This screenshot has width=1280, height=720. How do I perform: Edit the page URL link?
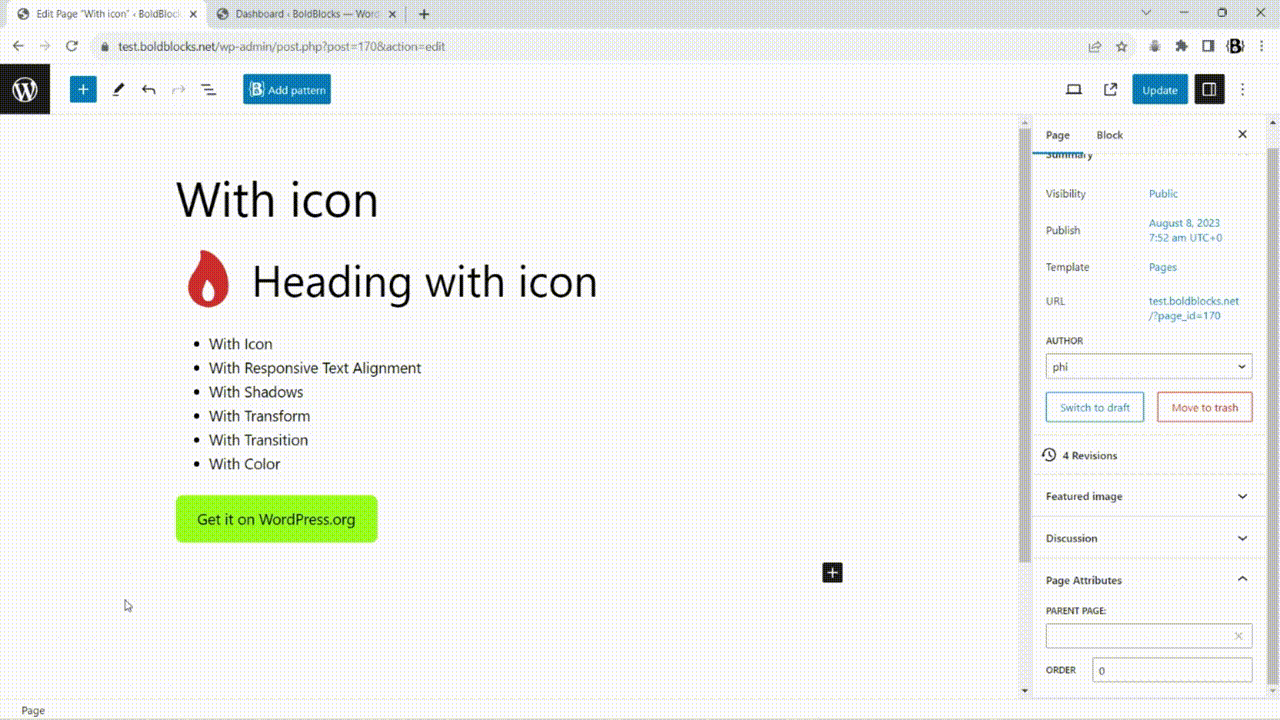pos(1194,308)
